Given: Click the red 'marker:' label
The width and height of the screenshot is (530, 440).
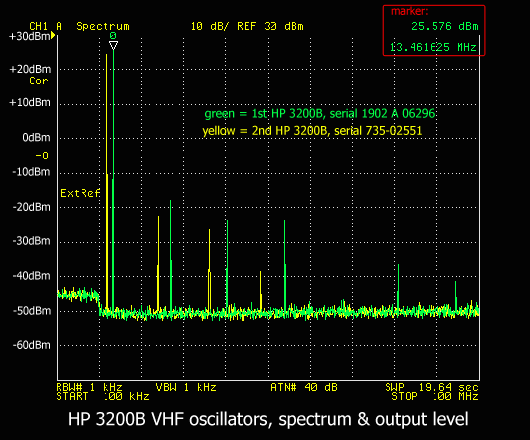Looking at the screenshot, I should pyautogui.click(x=410, y=11).
